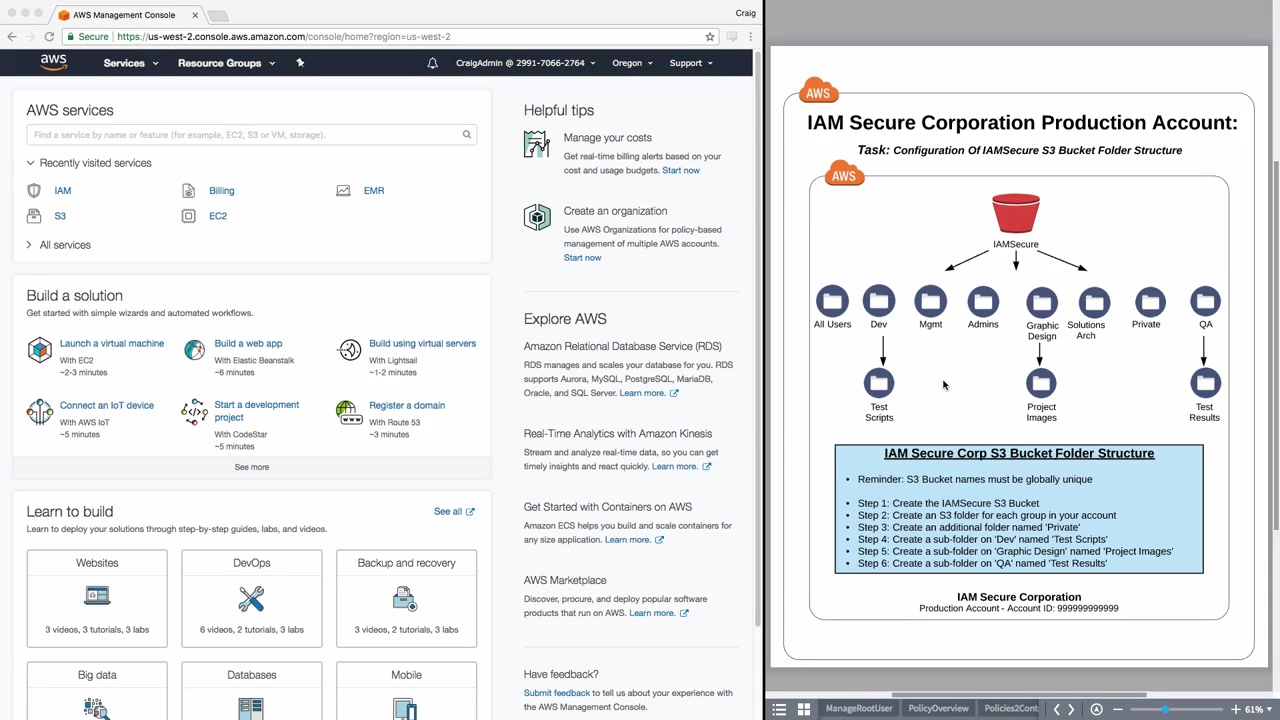The image size is (1280, 720).
Task: Open the Services dropdown menu
Action: pos(131,63)
